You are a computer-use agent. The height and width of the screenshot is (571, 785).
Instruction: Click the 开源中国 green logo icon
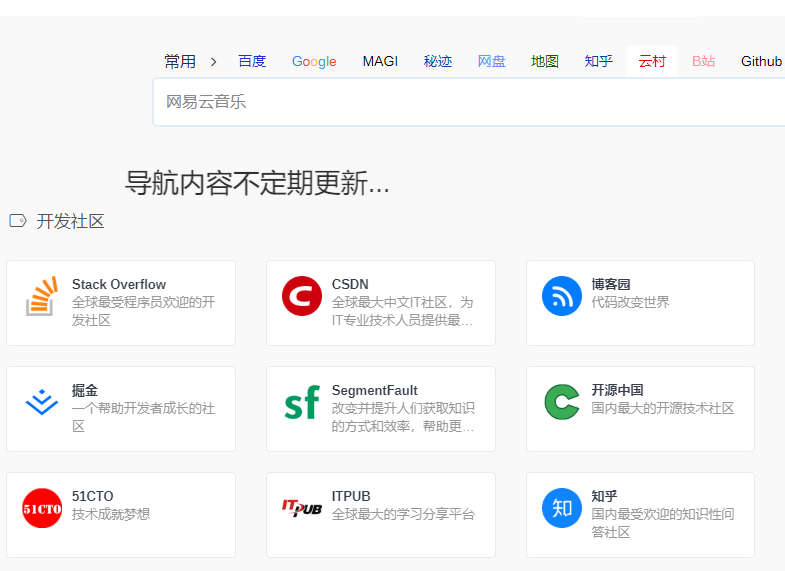(x=562, y=402)
